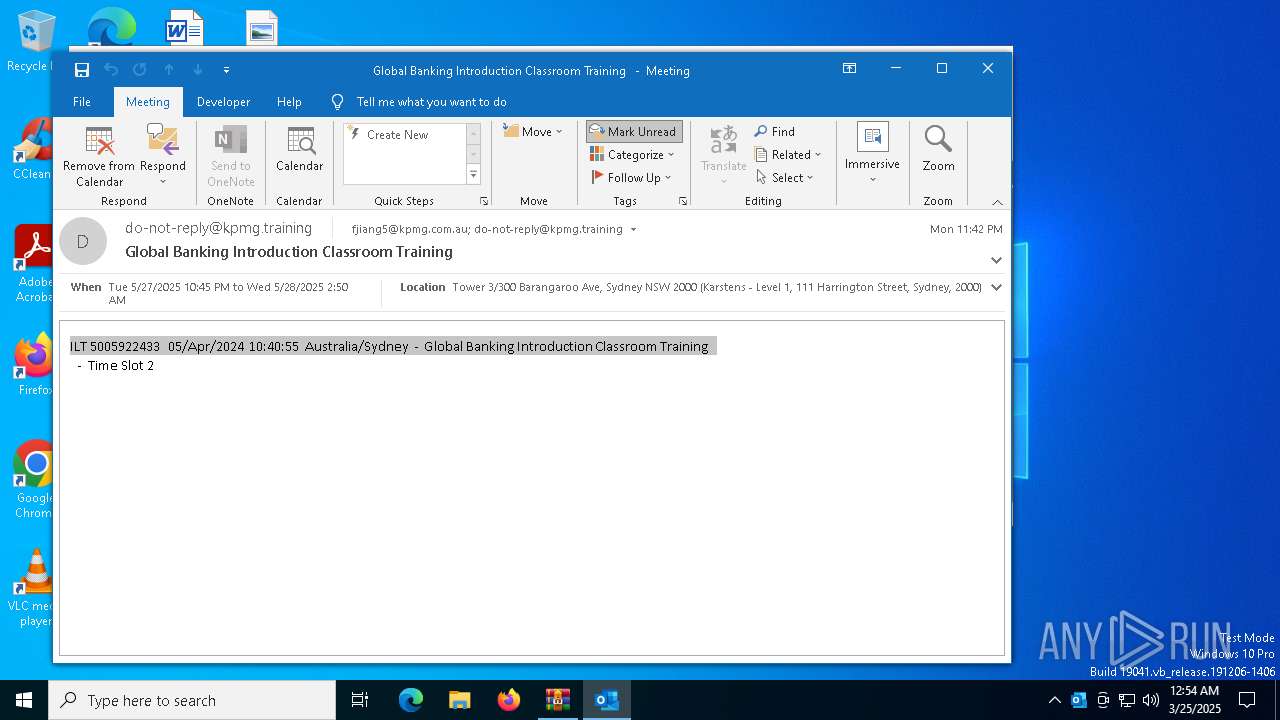Toggle Mark Unread
Viewport: 1280px width, 720px height.
(634, 131)
